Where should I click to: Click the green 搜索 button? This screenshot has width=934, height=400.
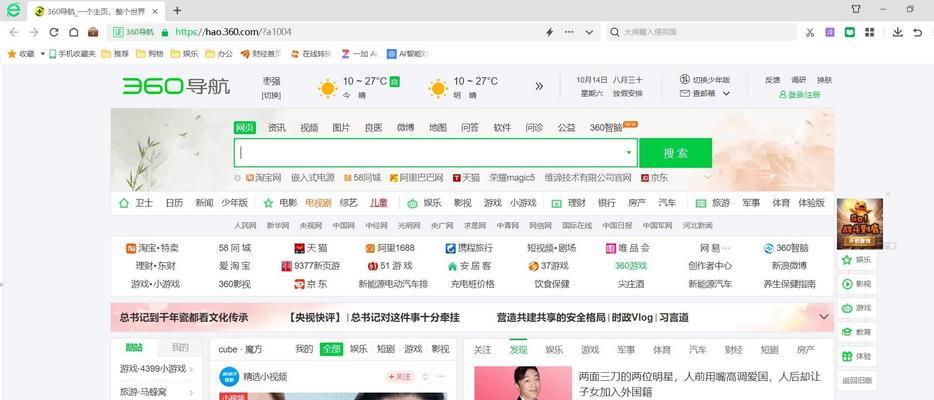tap(675, 153)
